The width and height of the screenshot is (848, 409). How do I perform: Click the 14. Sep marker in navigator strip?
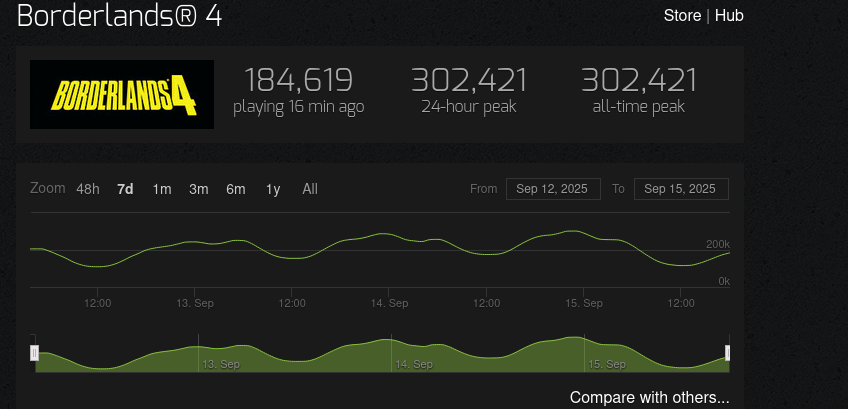click(x=414, y=365)
